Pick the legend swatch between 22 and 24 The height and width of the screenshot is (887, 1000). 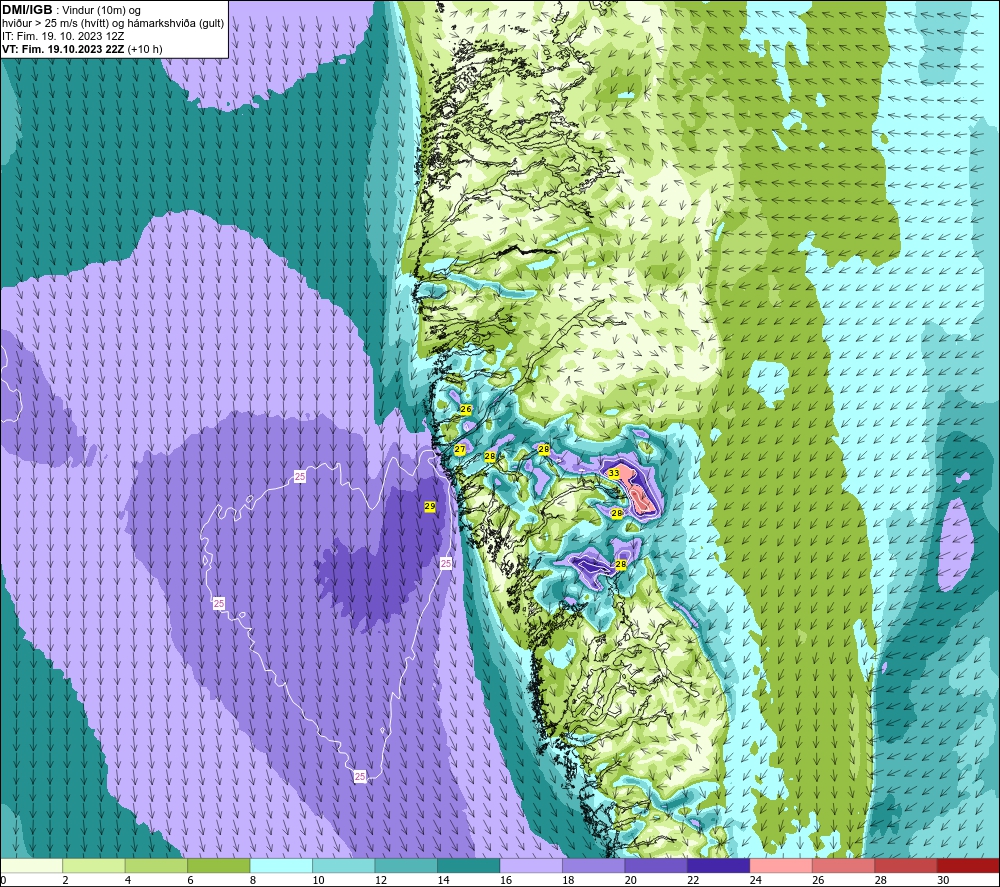point(719,865)
